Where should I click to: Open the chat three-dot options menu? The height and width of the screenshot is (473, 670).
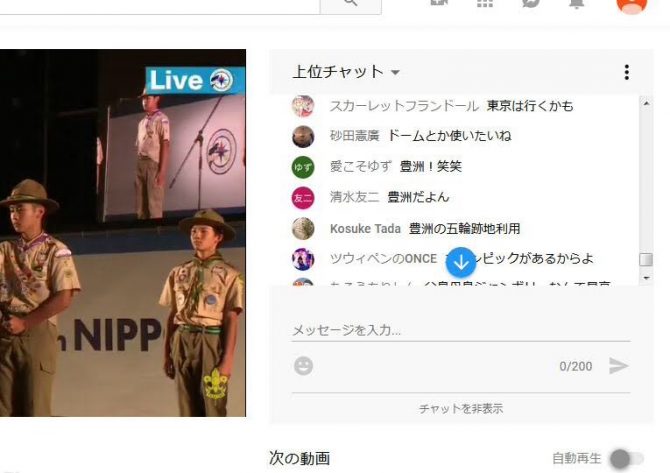[627, 72]
